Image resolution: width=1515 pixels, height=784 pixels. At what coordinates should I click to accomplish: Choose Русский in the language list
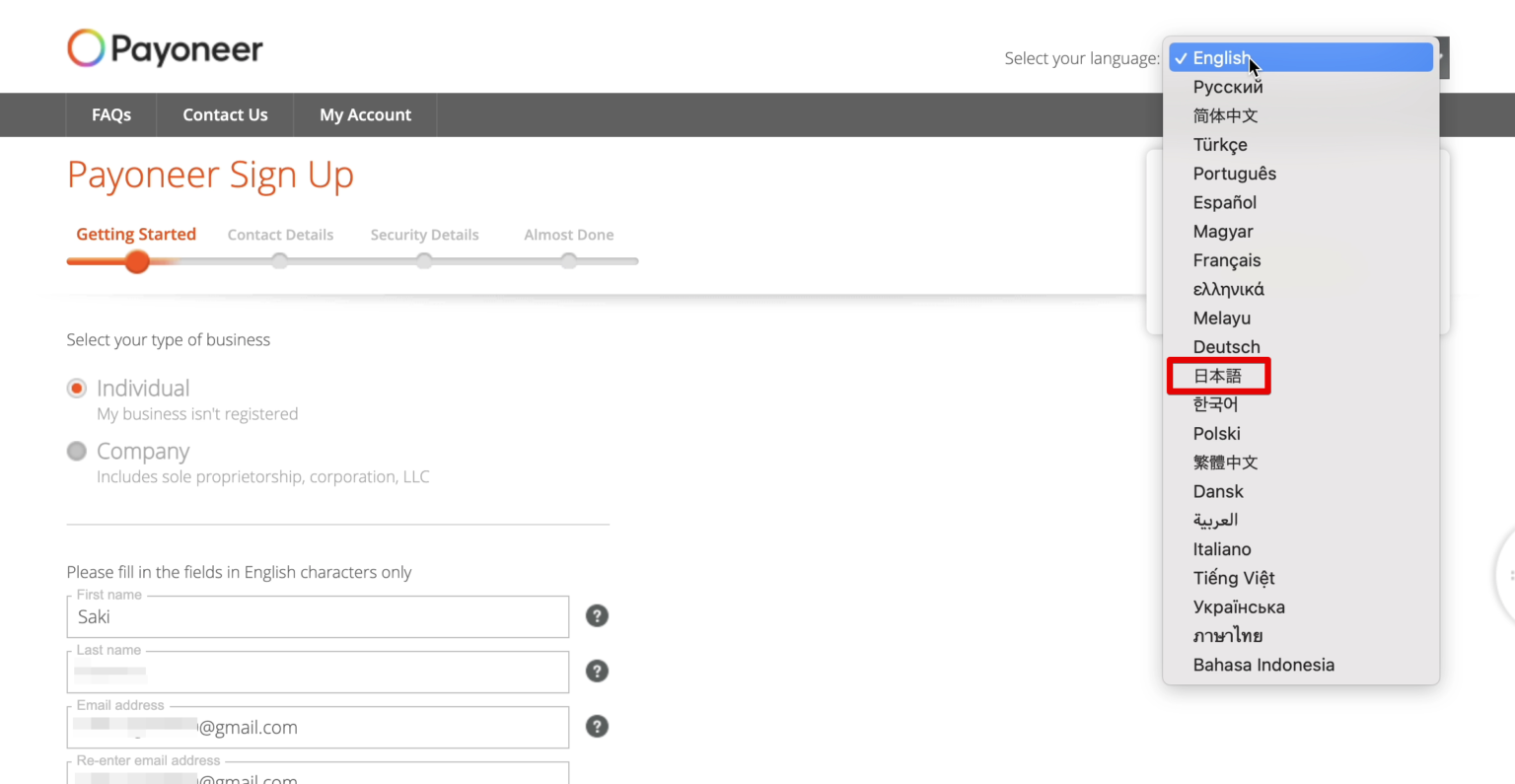coord(1301,87)
